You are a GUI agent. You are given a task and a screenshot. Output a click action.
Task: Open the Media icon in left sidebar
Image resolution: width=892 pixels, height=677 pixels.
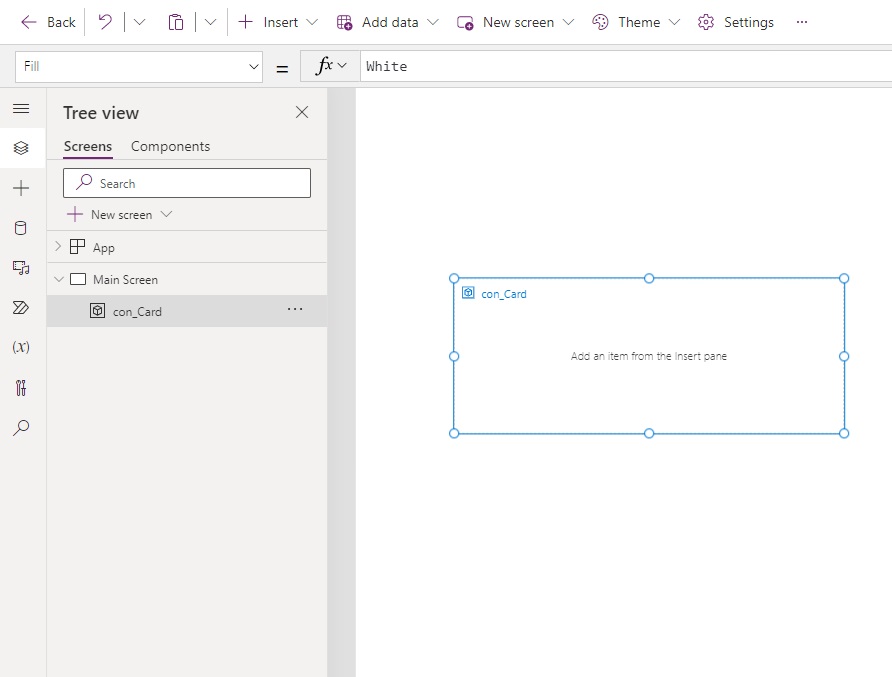[21, 268]
